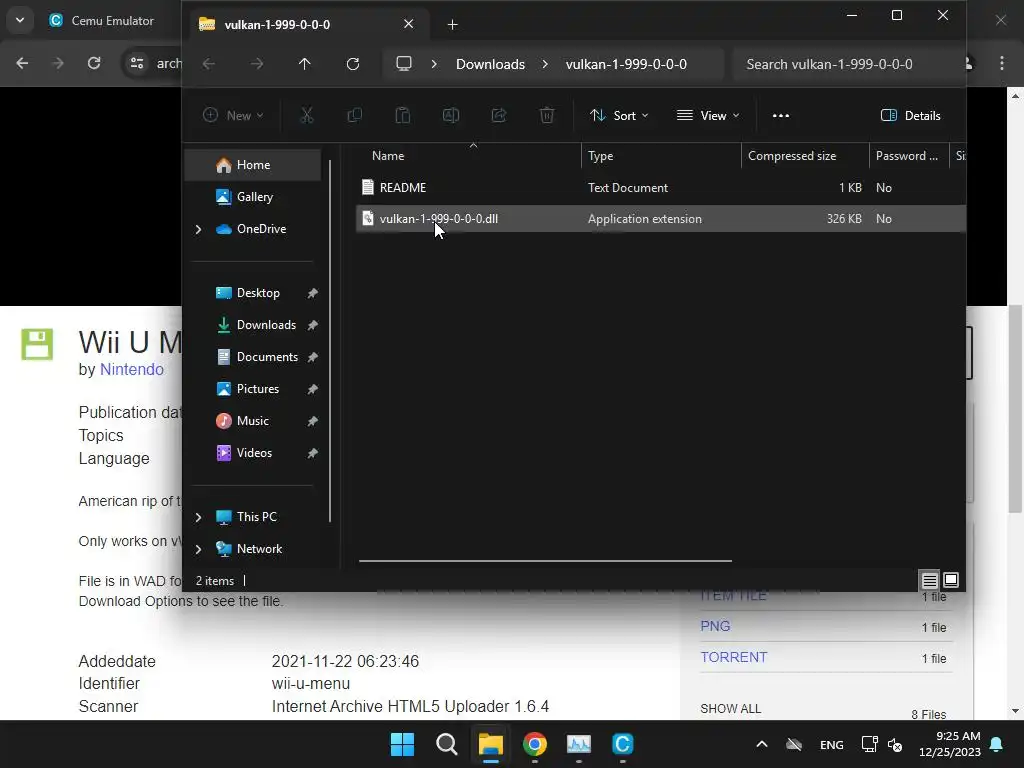1024x768 pixels.
Task: Select Home in the navigation pane
Action: pos(253,165)
